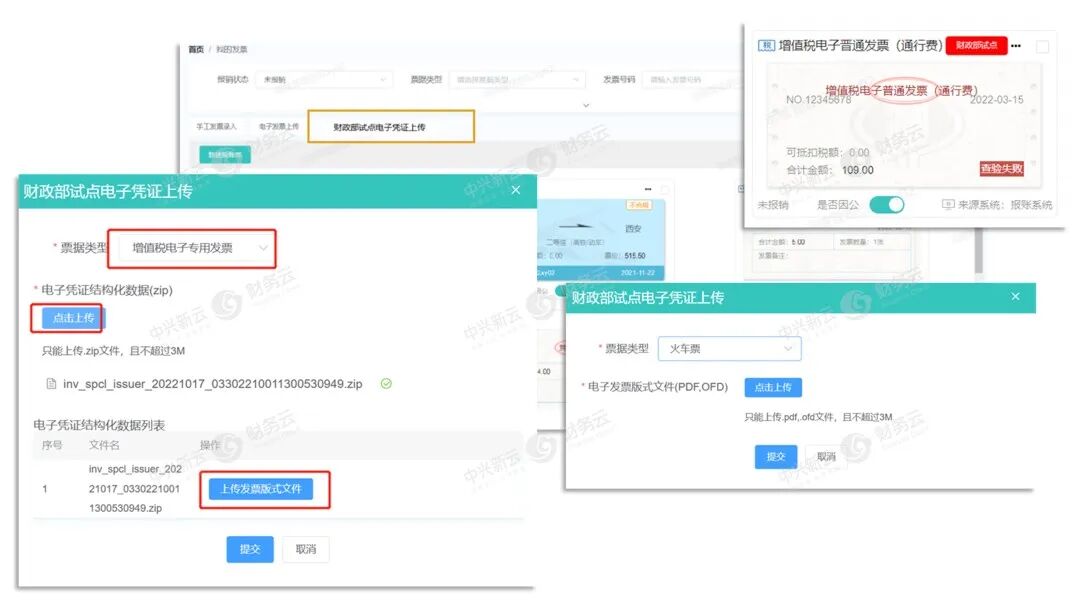Click the blue 点击上传 button in the zip upload dialog

click(73, 318)
